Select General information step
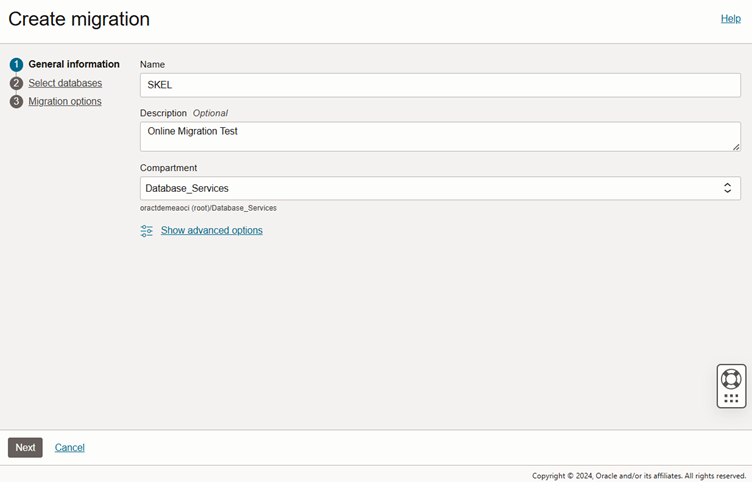 [x=74, y=64]
